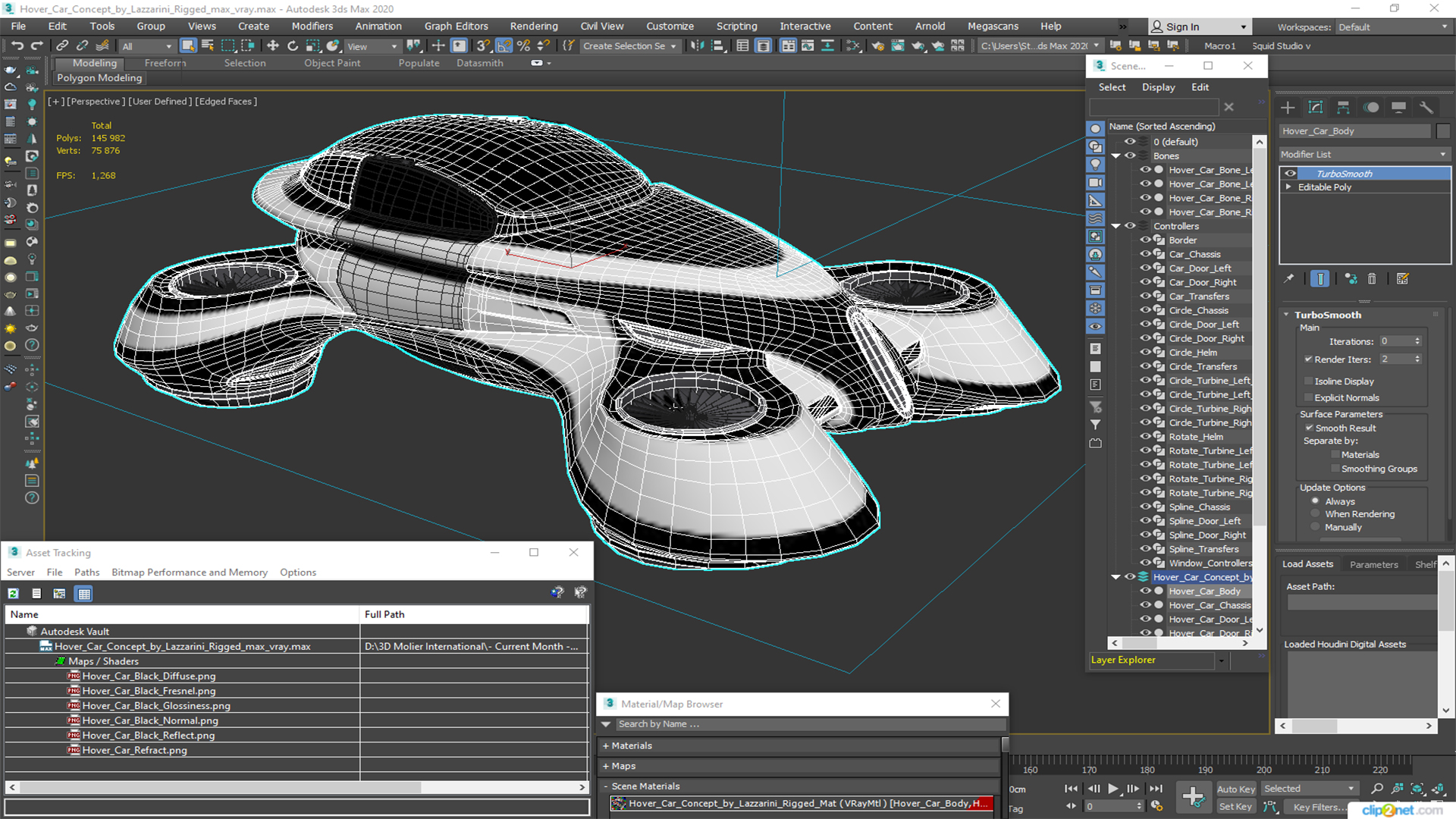Image resolution: width=1456 pixels, height=819 pixels.
Task: Hide Car_Chassis with its eye icon
Action: 1146,254
